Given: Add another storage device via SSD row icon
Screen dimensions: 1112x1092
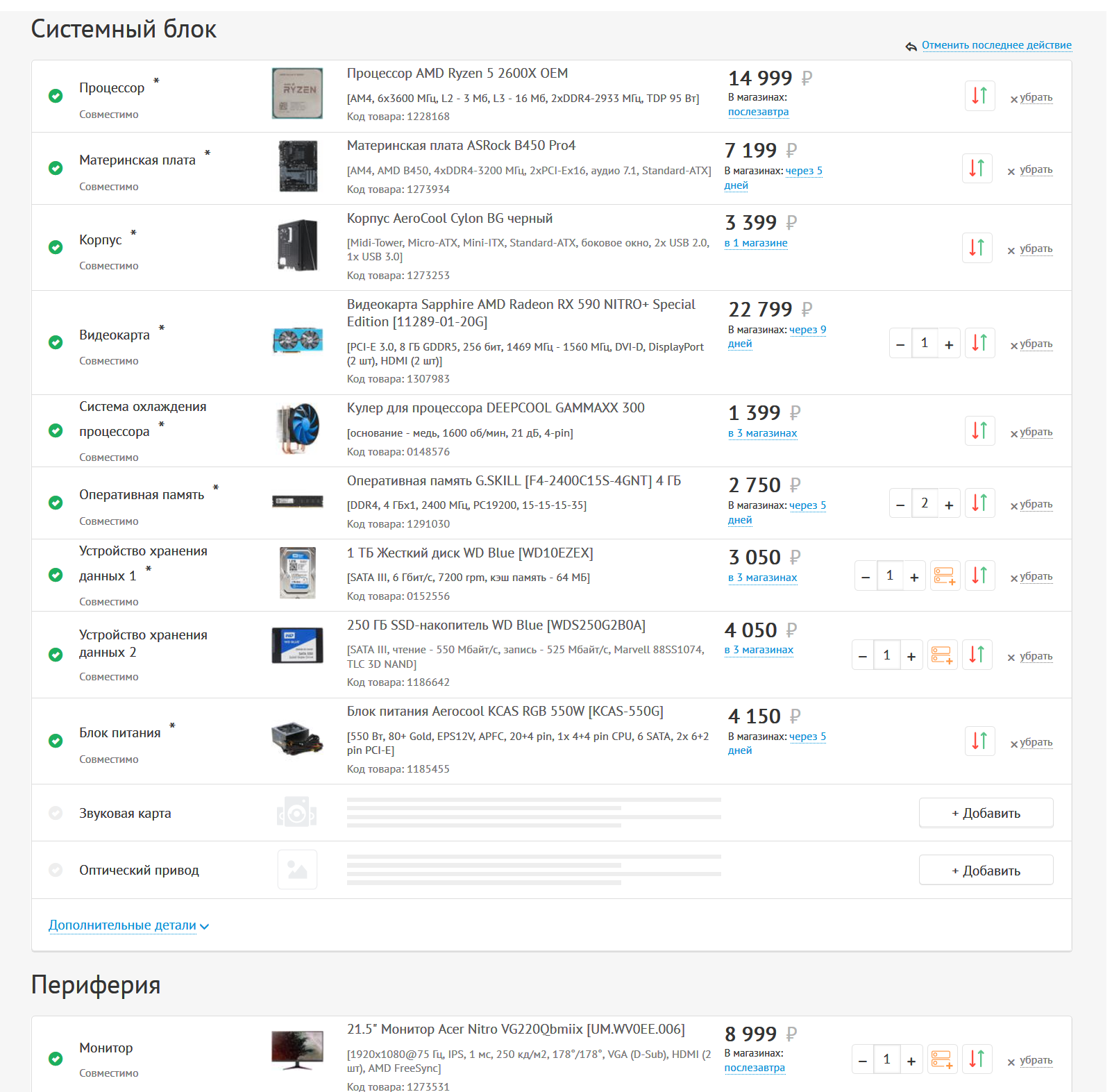Looking at the screenshot, I should (x=942, y=655).
